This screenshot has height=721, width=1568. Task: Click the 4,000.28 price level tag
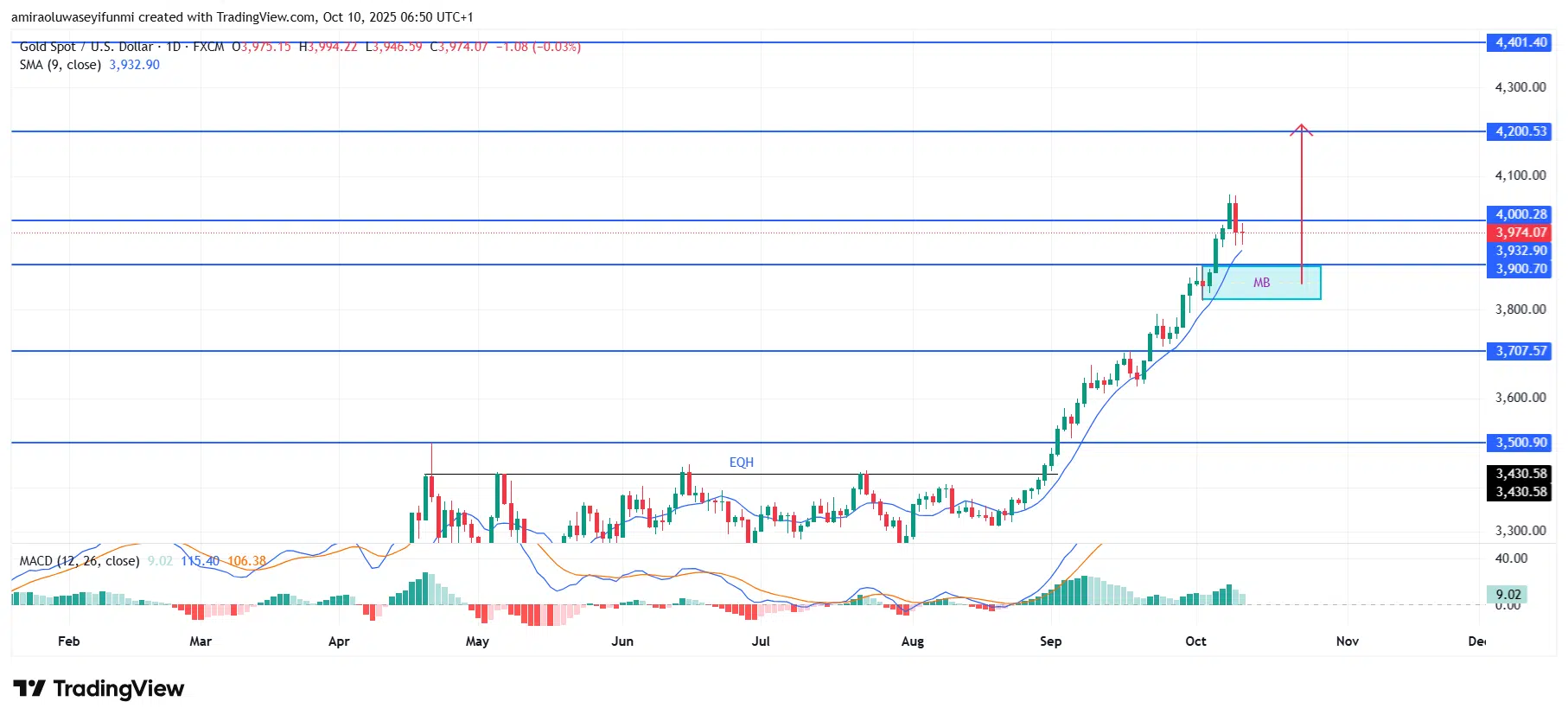[x=1520, y=214]
